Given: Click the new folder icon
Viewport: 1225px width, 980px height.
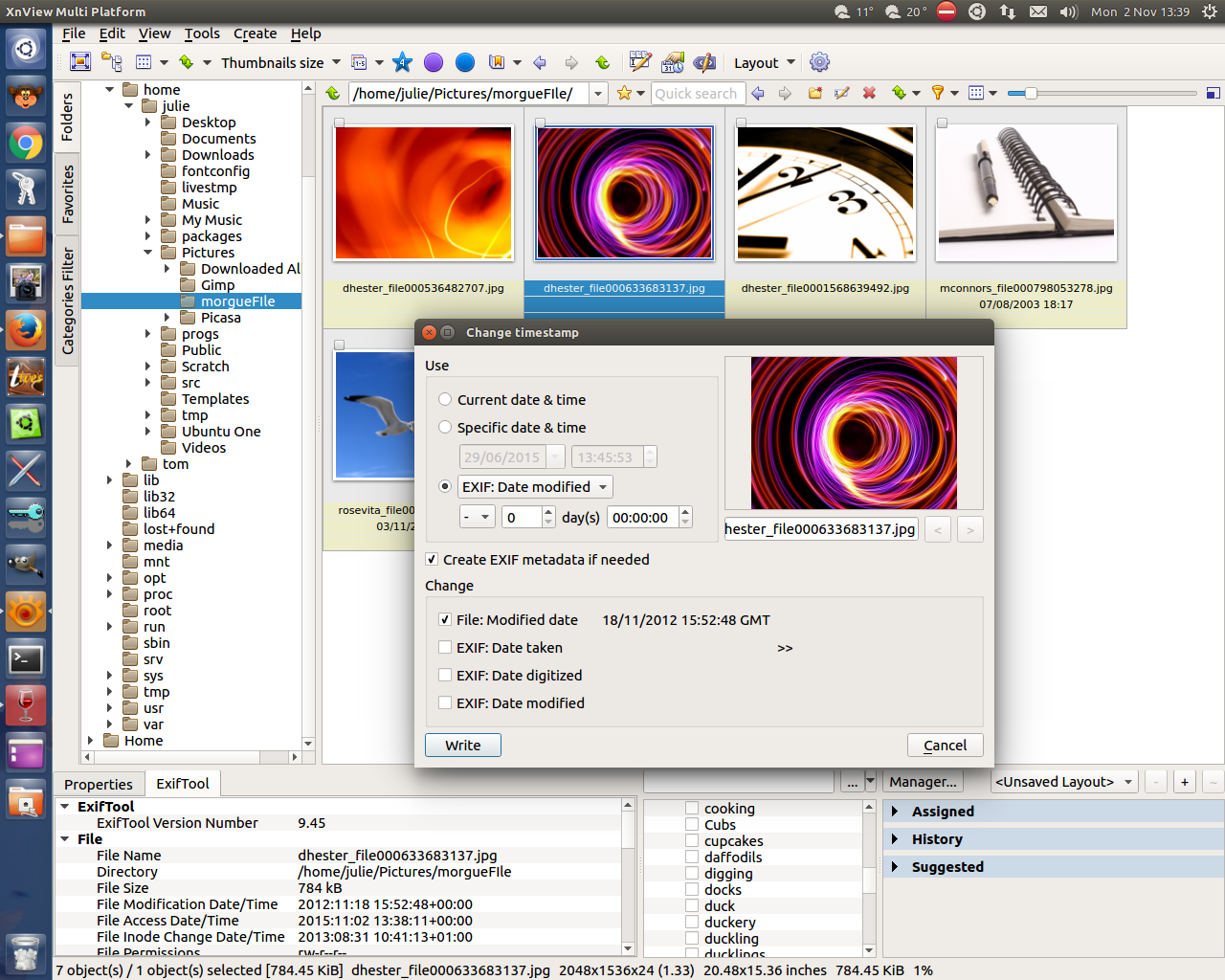Looking at the screenshot, I should tap(815, 93).
